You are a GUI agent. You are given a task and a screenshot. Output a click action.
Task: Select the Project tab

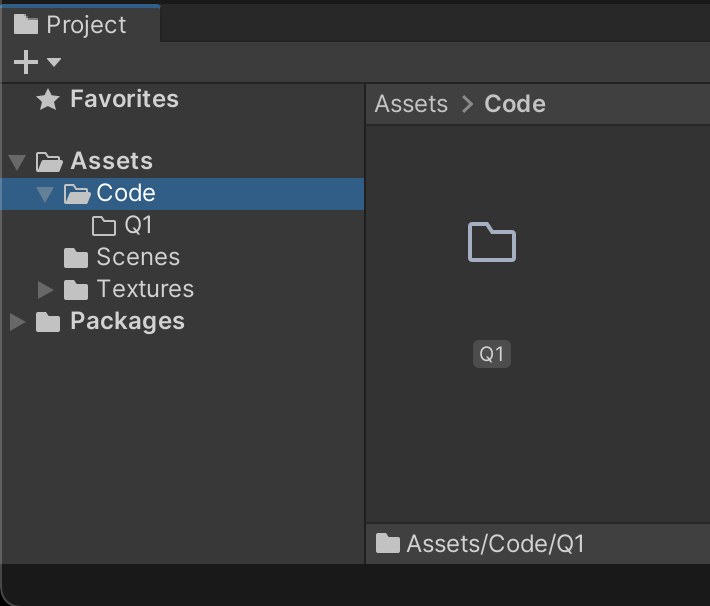pos(72,25)
